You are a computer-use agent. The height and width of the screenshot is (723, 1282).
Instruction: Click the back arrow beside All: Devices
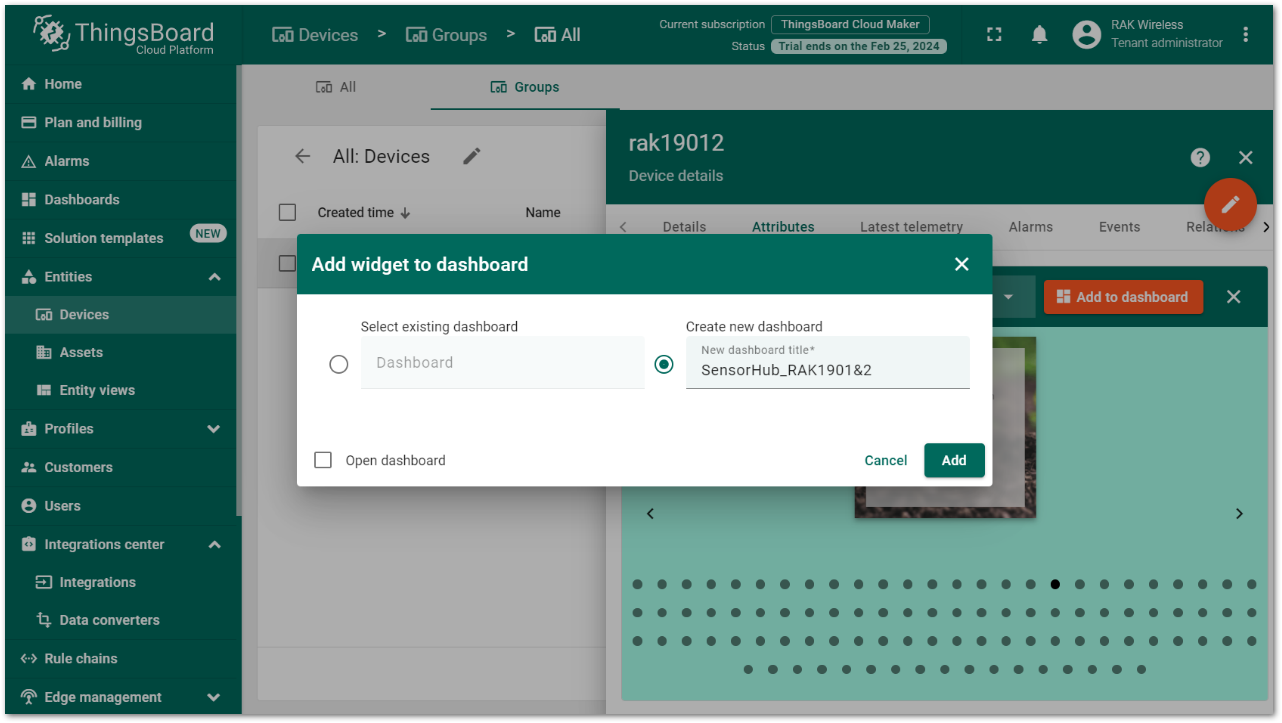[303, 156]
